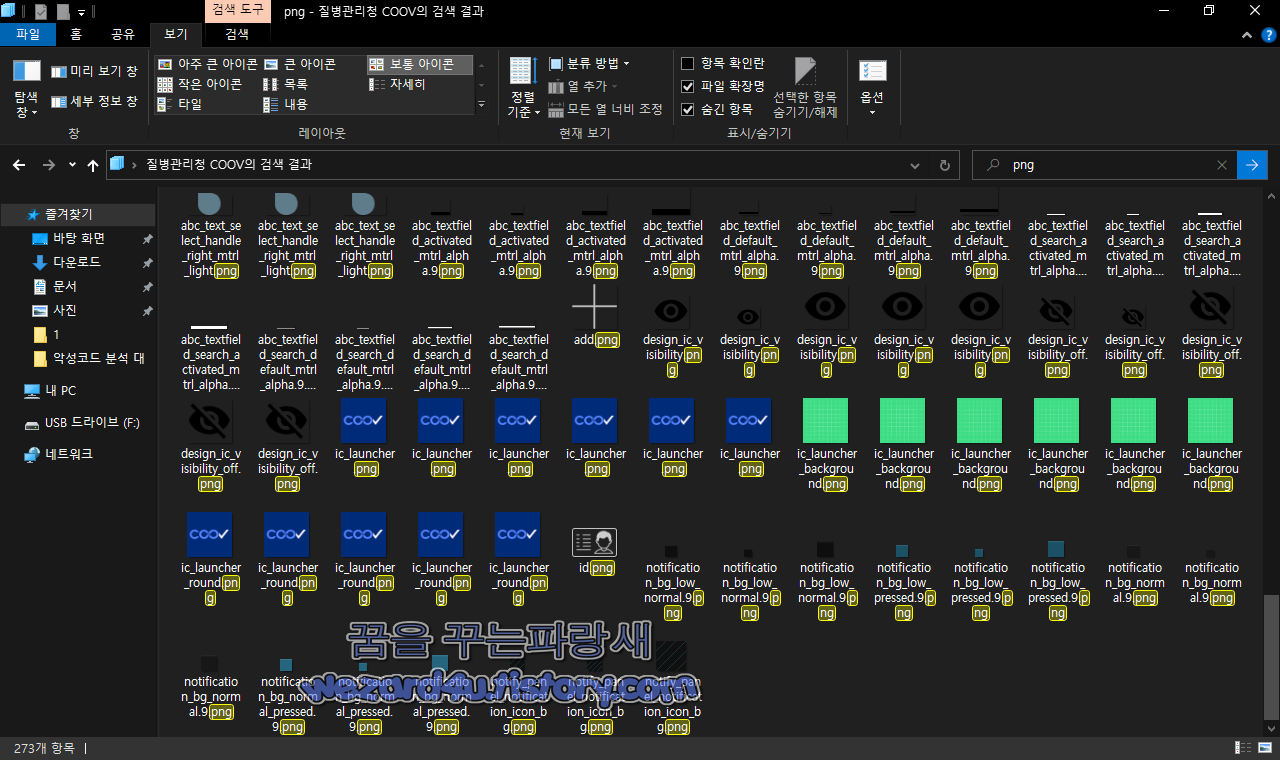Select USB 드라이브 (F:) in the sidebar
The height and width of the screenshot is (760, 1280).
92,422
